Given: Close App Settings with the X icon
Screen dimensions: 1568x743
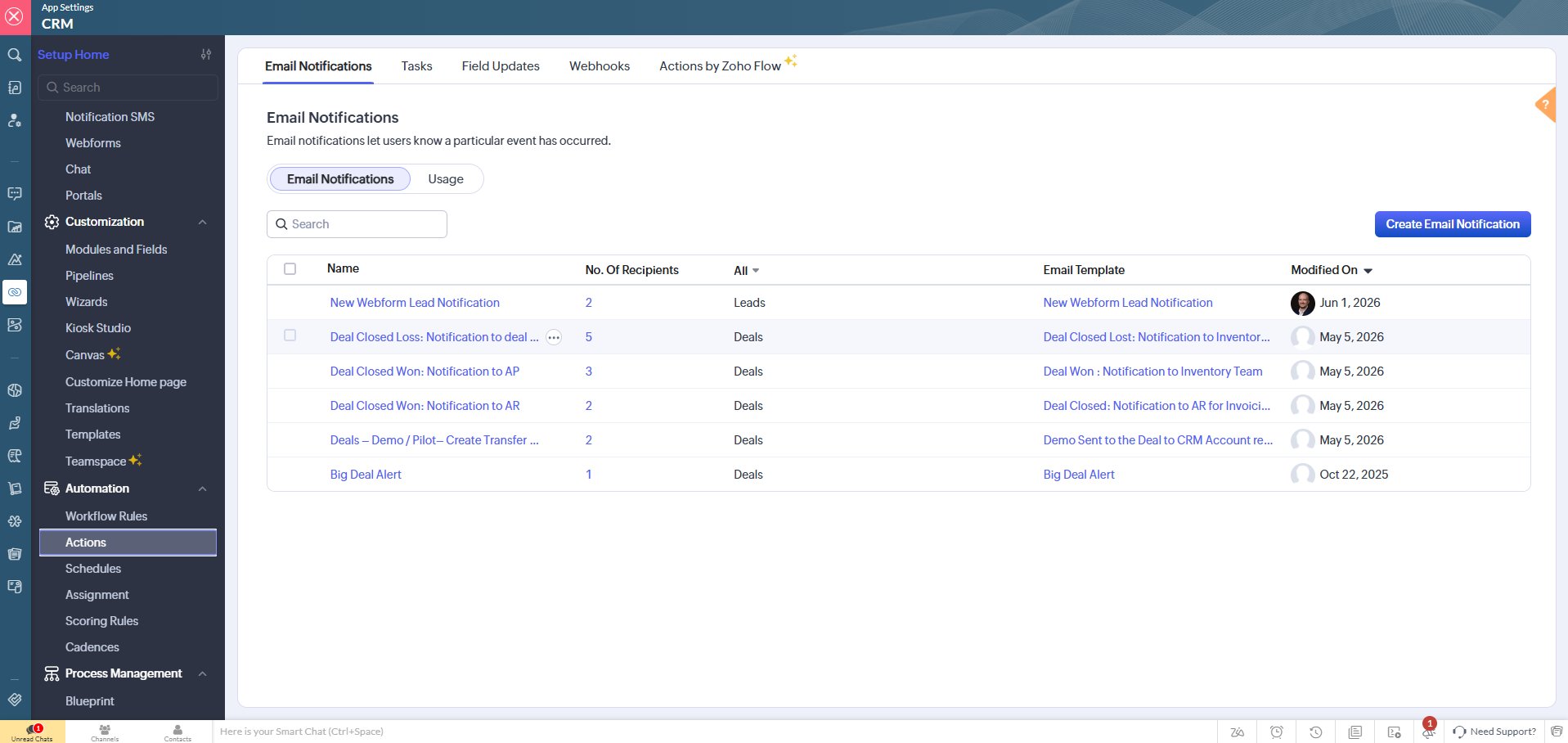Looking at the screenshot, I should click(x=15, y=17).
